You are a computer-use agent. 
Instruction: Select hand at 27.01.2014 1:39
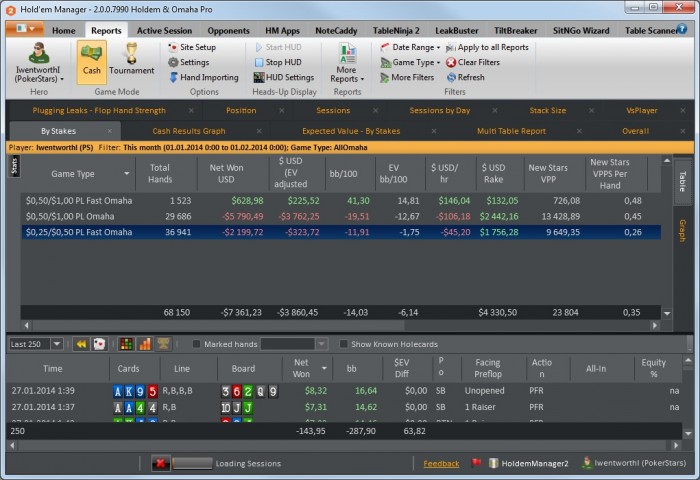pyautogui.click(x=344, y=391)
